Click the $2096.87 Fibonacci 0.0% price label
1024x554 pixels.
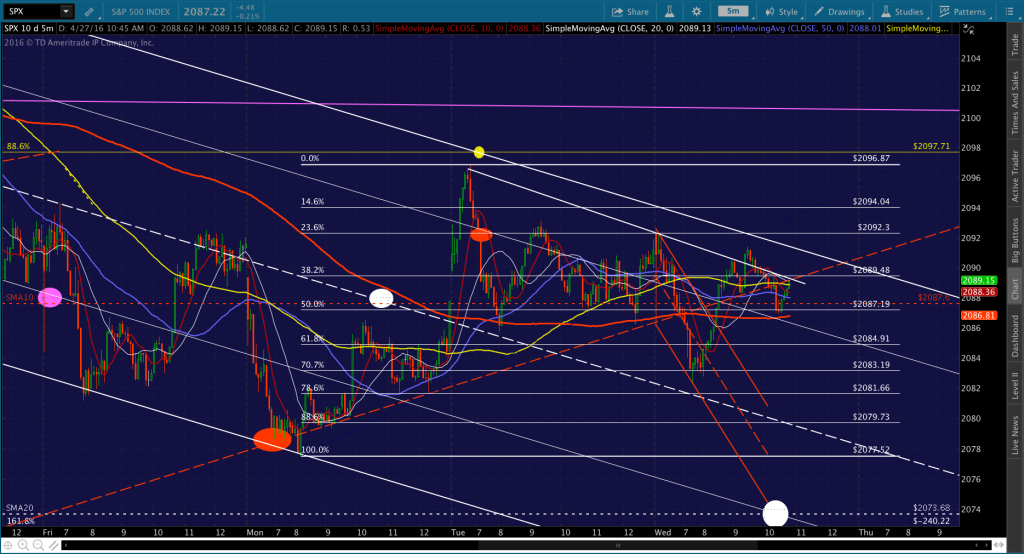tap(871, 158)
